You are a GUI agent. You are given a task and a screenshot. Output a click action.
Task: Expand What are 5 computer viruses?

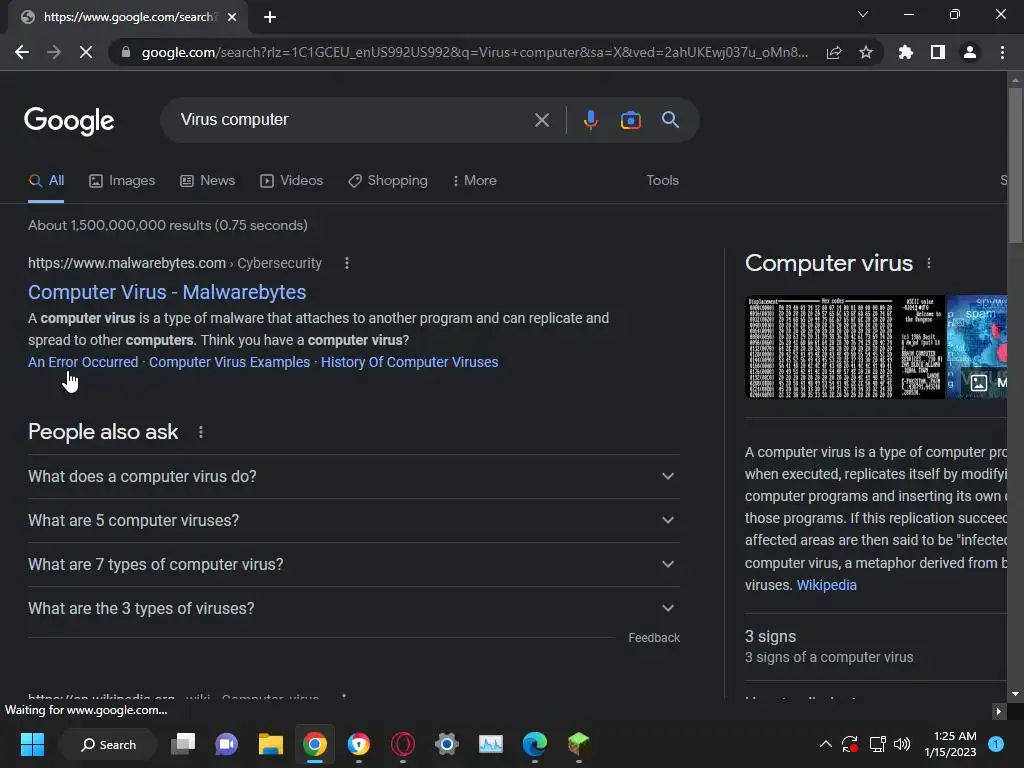click(x=354, y=520)
